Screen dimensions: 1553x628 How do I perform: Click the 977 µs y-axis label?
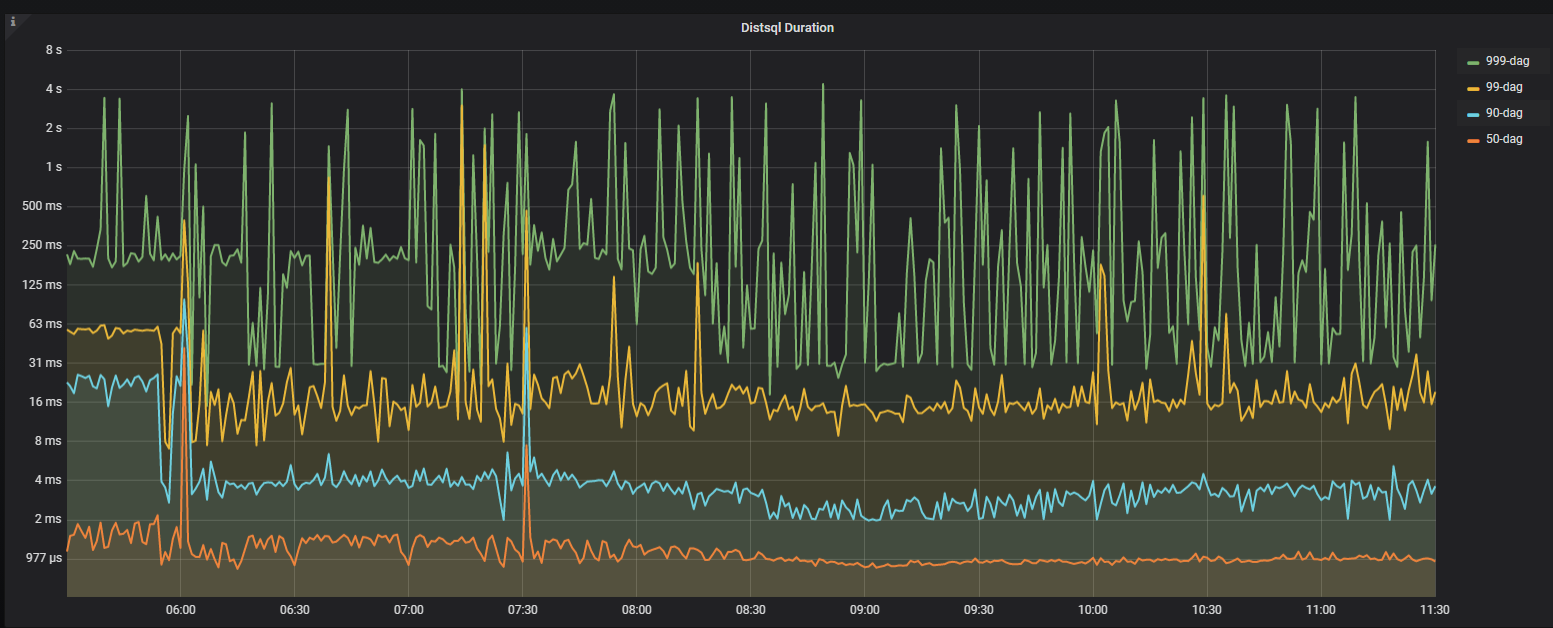[x=45, y=558]
